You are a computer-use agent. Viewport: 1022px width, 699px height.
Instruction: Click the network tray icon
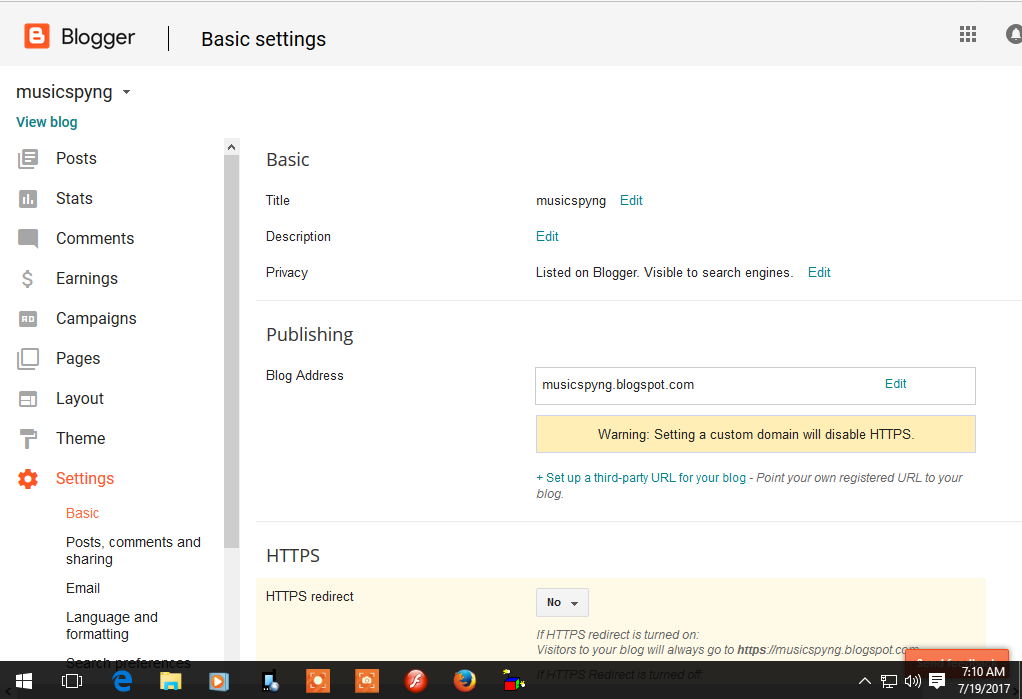click(x=888, y=681)
